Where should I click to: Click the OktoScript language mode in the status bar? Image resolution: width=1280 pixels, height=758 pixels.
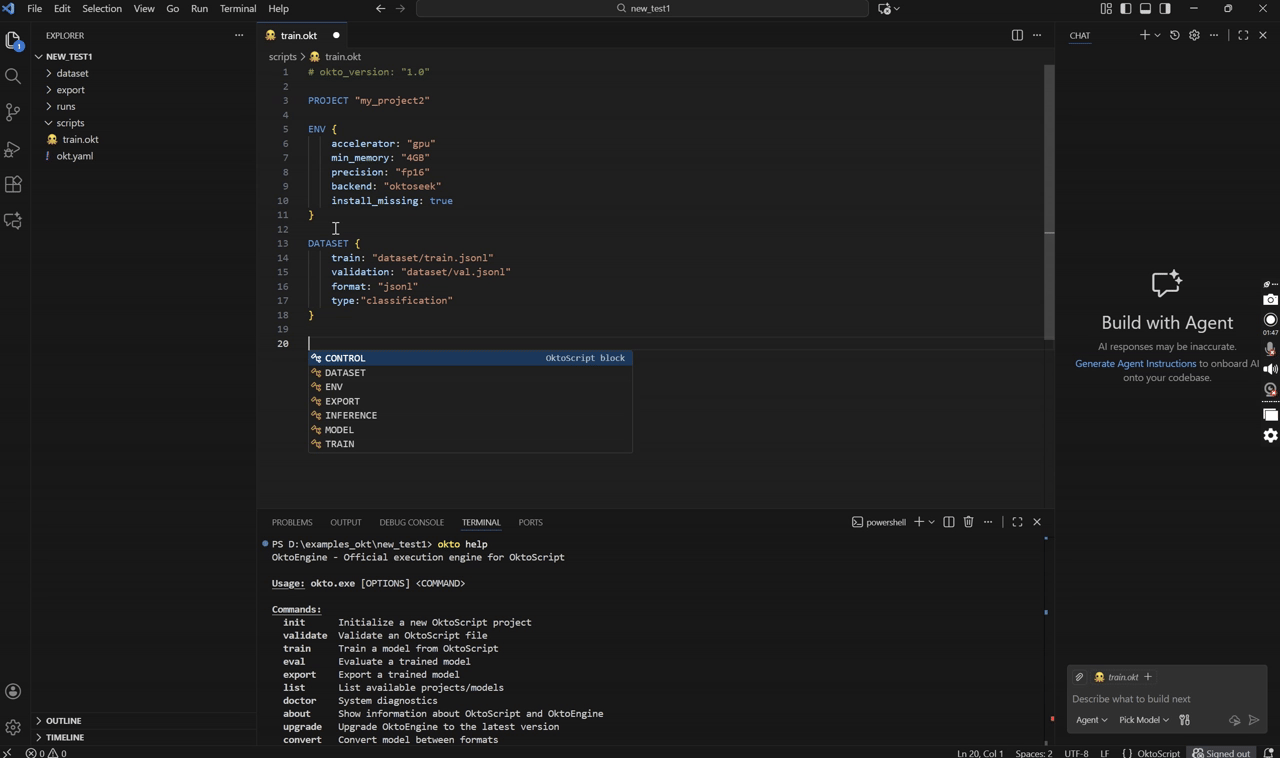[1157, 753]
